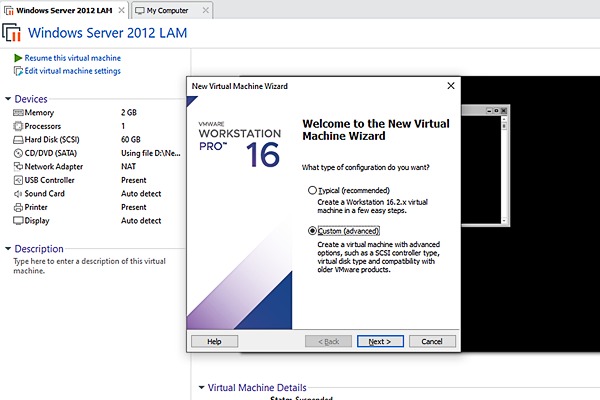This screenshot has width=600, height=400.
Task: Click the Network Adapter value NAT
Action: click(x=128, y=167)
